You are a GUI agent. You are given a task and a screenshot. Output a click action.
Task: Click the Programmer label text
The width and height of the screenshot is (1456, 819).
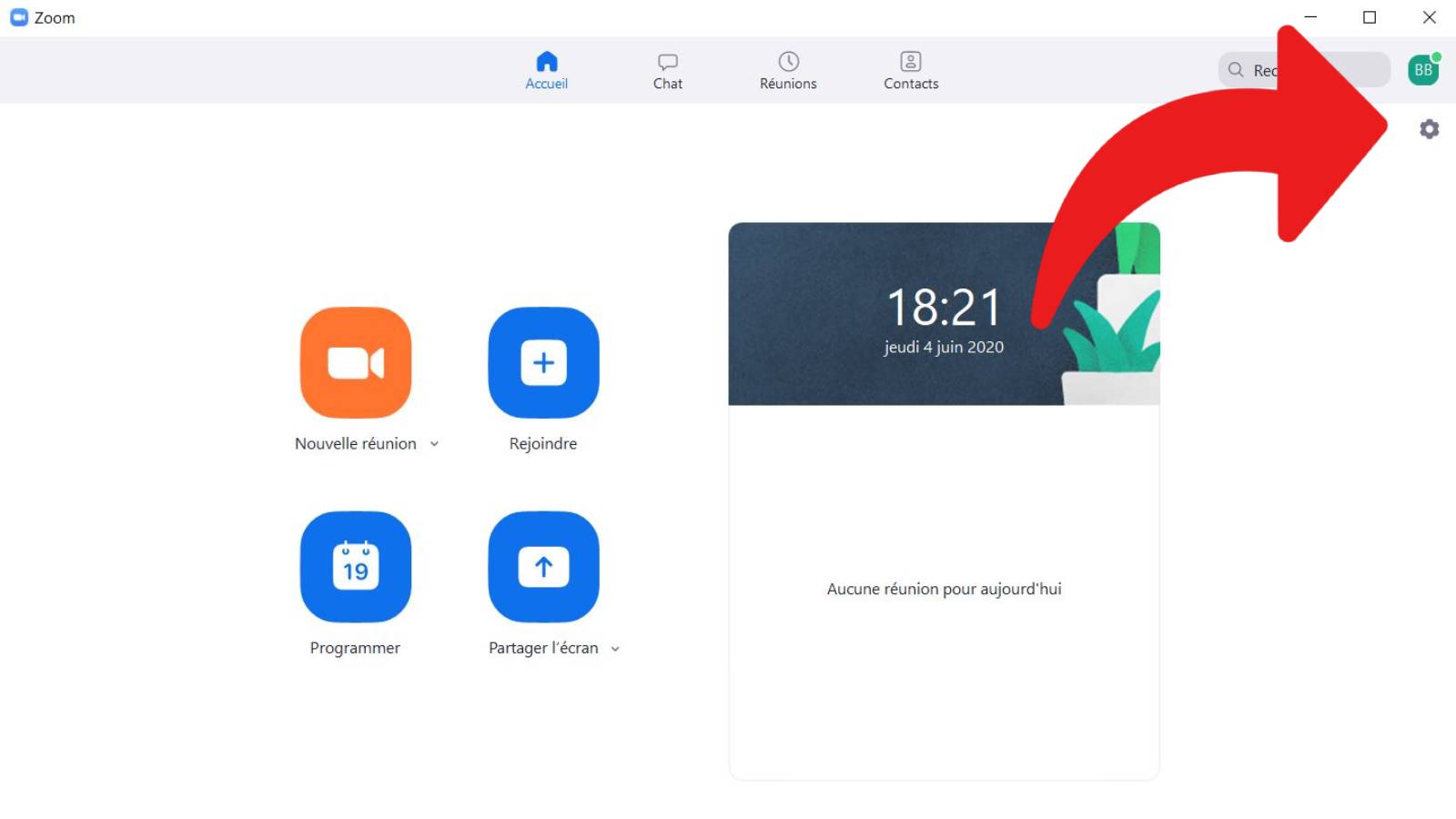click(355, 648)
